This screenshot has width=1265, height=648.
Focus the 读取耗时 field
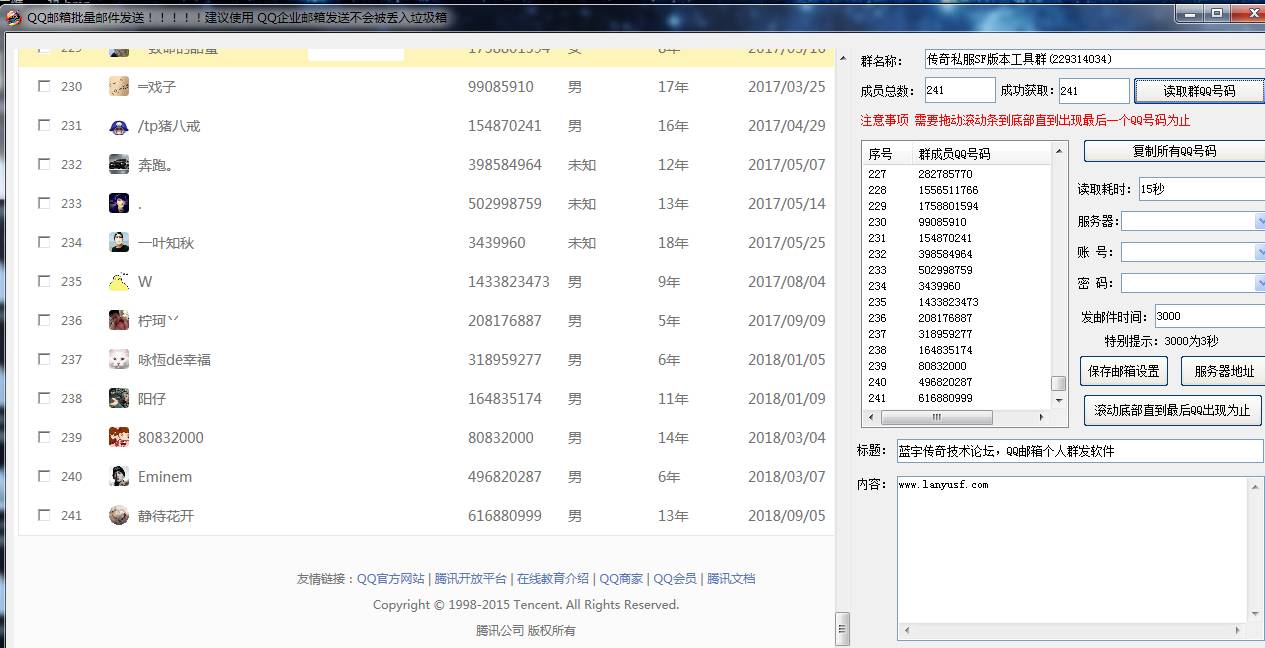[x=1202, y=190]
